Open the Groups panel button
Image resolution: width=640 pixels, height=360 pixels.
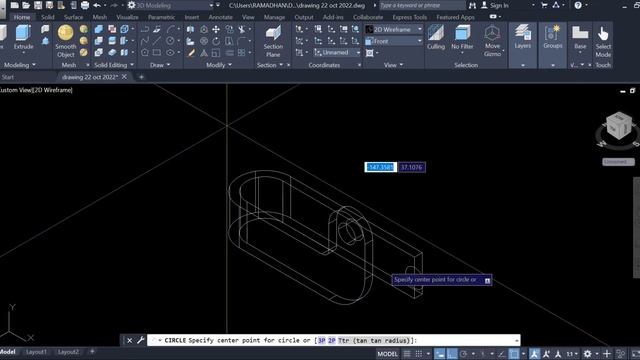553,37
